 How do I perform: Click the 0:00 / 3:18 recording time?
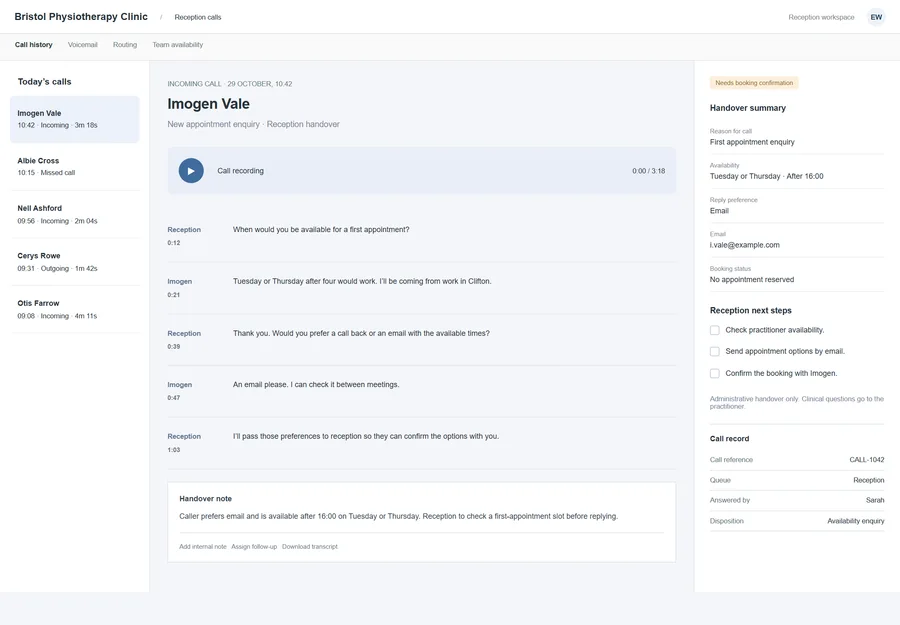649,171
